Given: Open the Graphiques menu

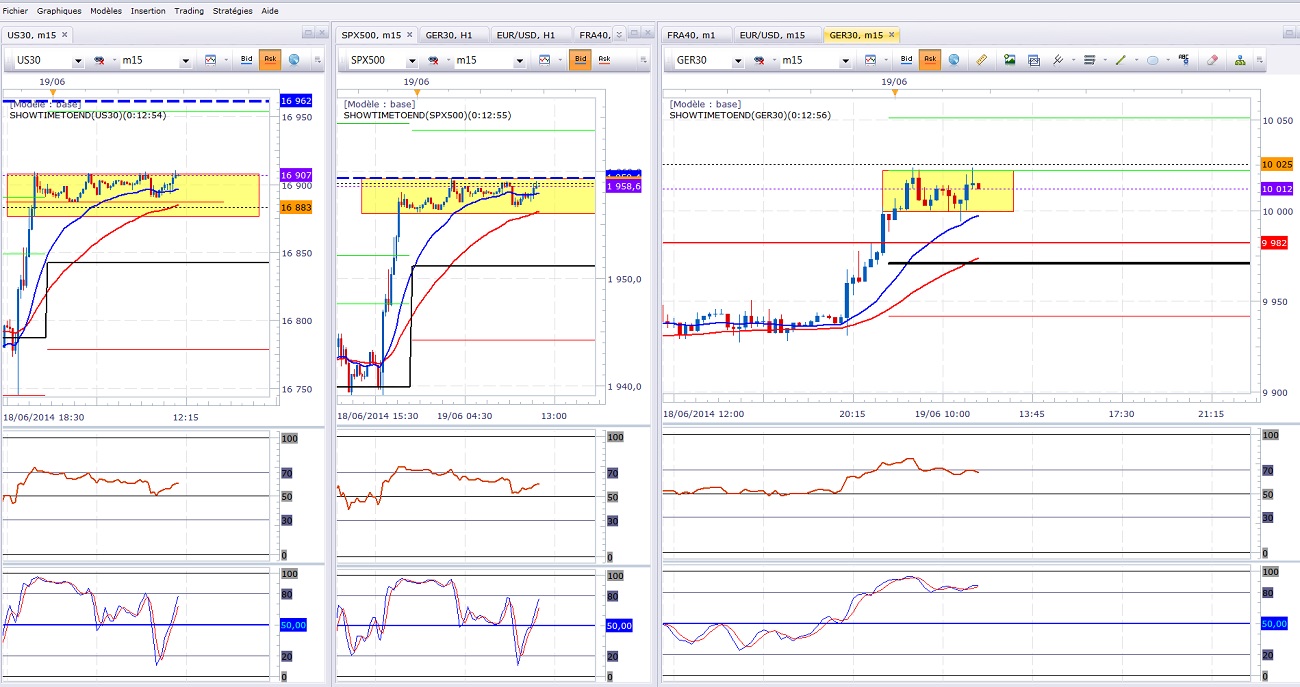Looking at the screenshot, I should click(59, 11).
